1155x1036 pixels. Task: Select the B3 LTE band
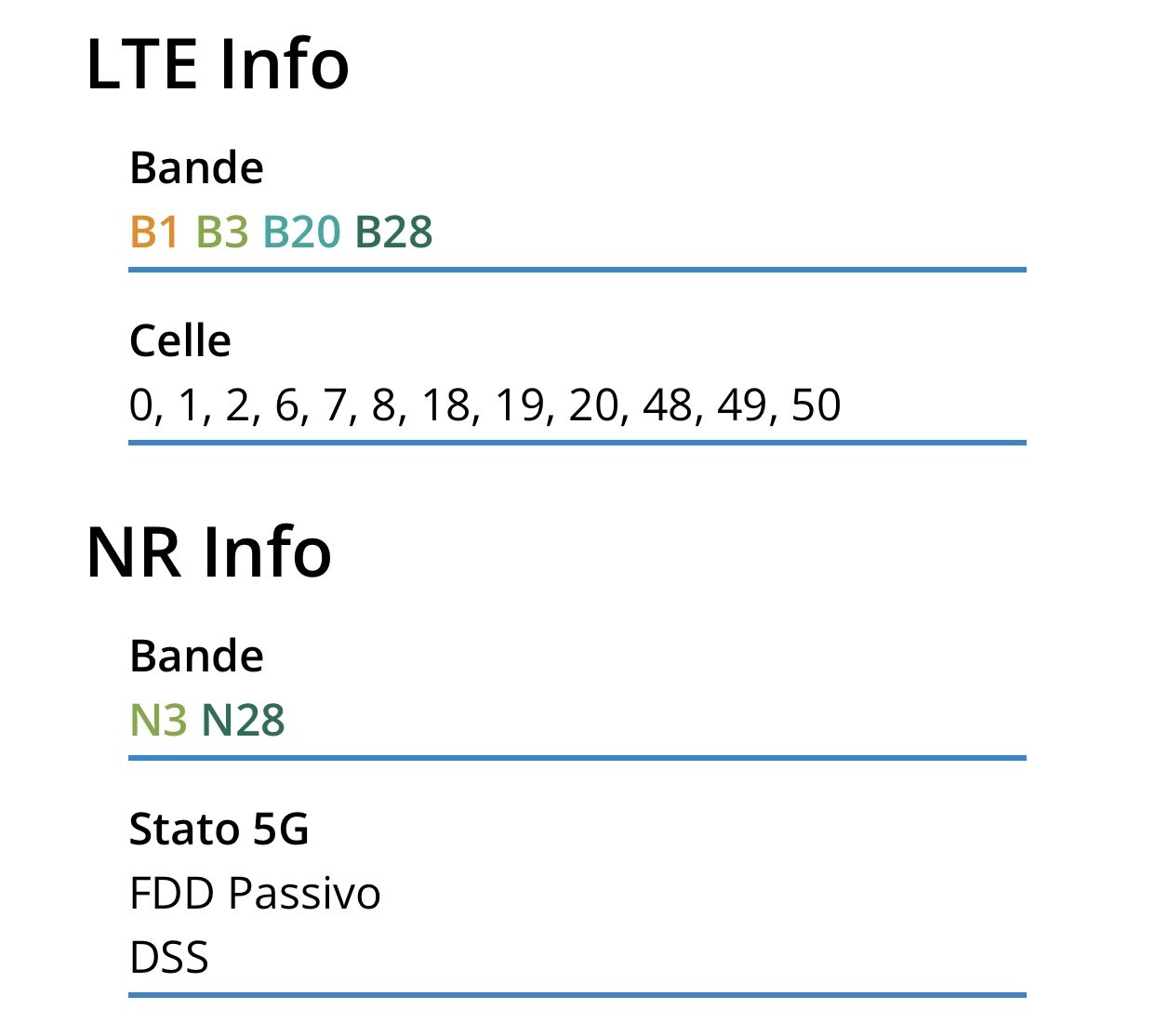(x=222, y=232)
